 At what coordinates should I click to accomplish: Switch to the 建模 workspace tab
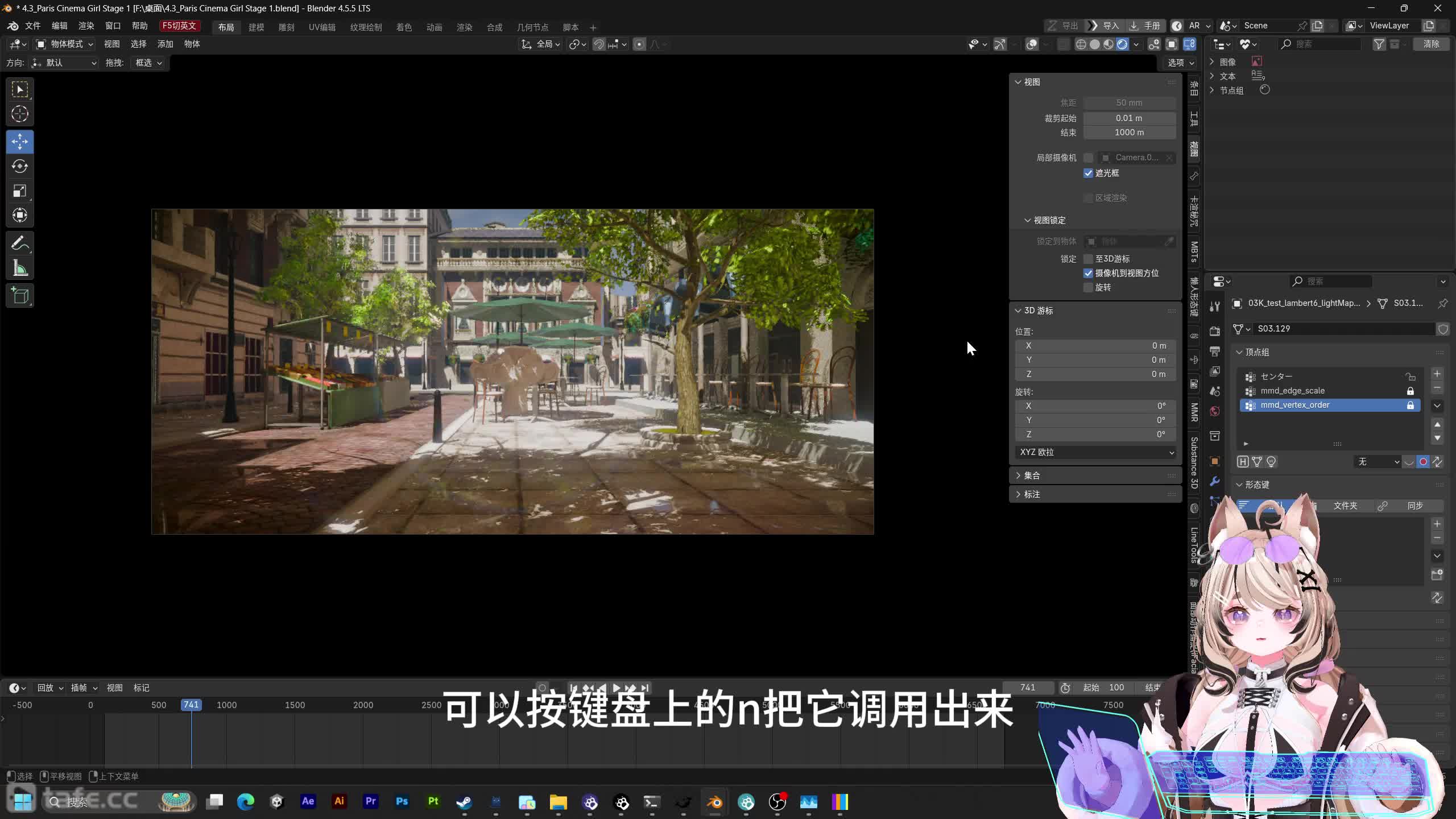[257, 27]
